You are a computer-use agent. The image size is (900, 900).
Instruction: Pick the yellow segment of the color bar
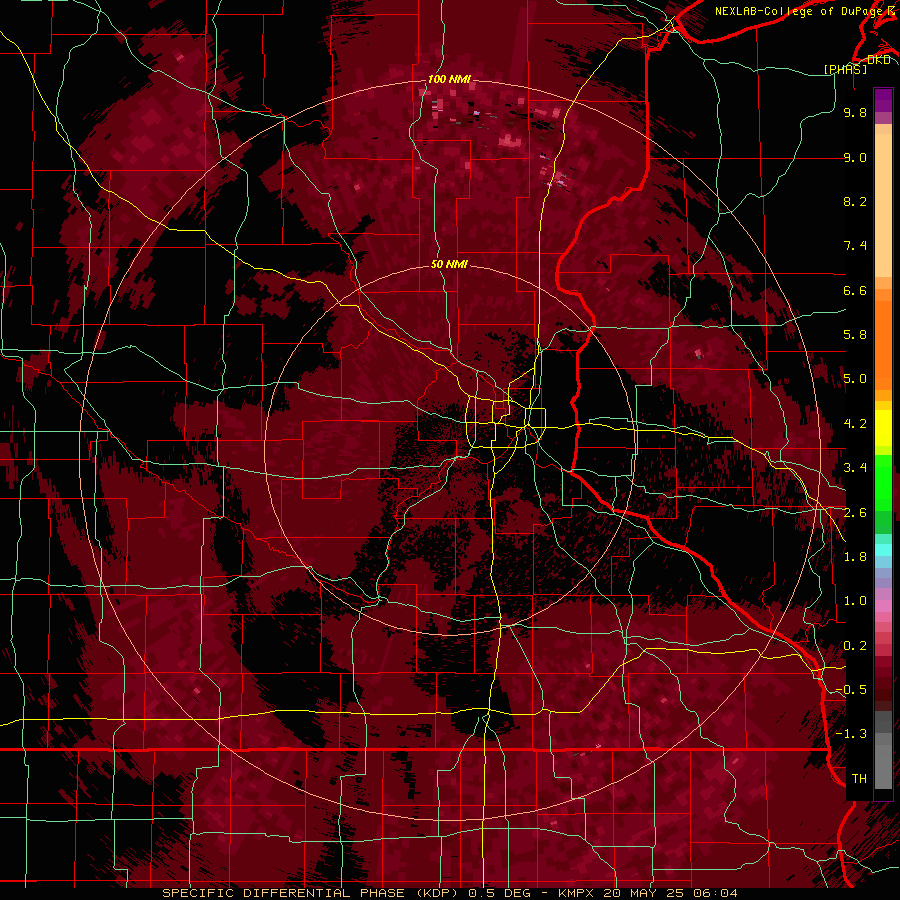click(x=883, y=428)
